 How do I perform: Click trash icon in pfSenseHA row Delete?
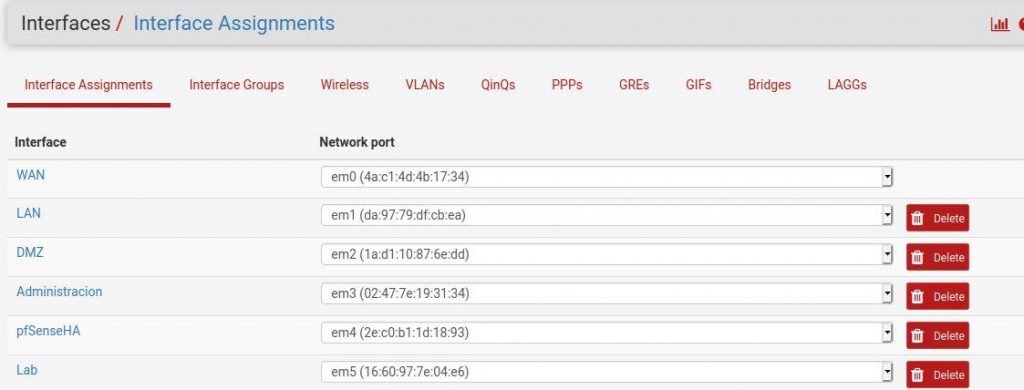pos(918,336)
